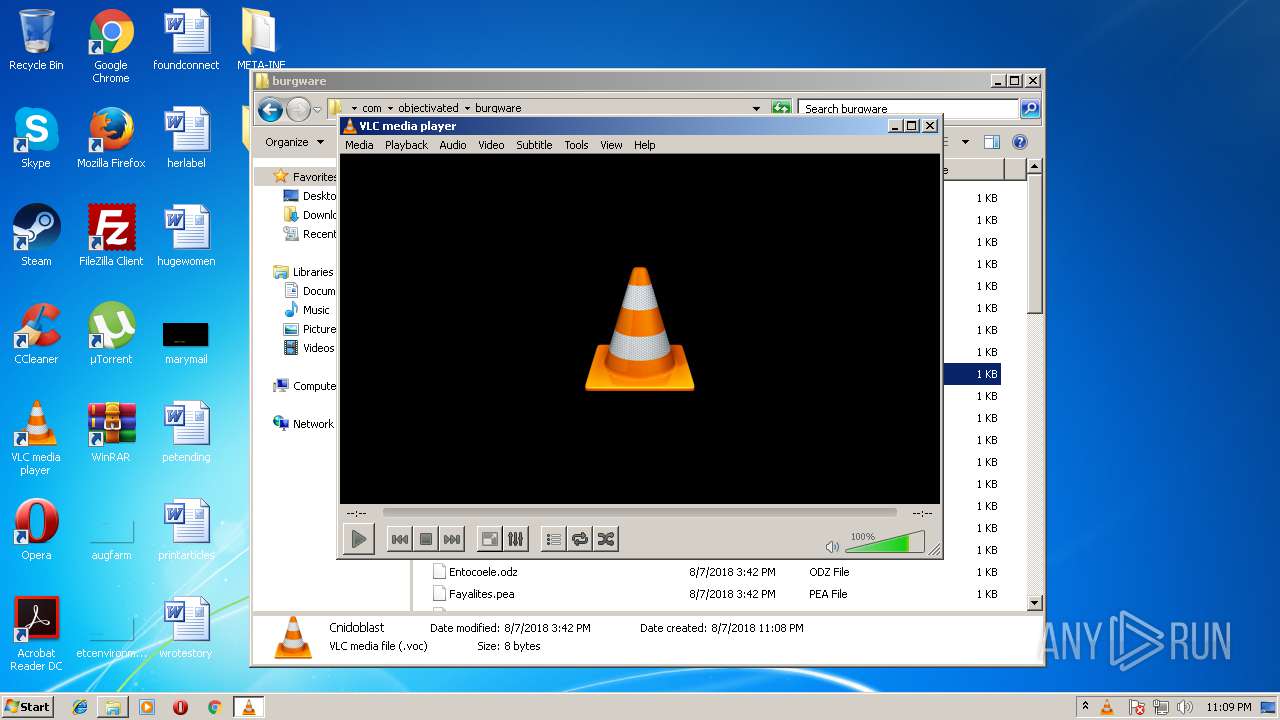Open VLC Media menu
Screen dimensions: 1280x720
(359, 145)
